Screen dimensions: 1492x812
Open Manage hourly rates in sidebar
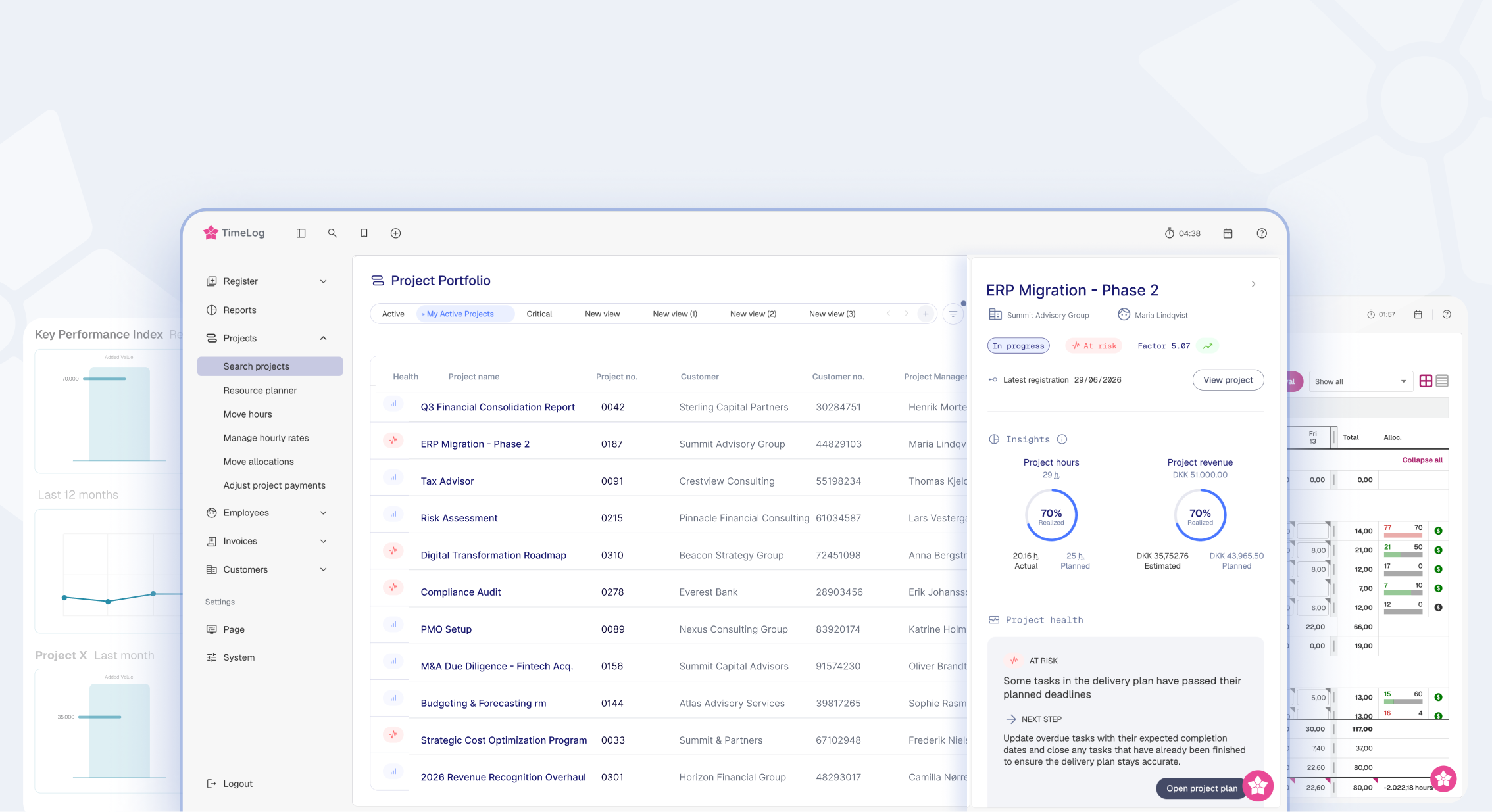(x=266, y=438)
